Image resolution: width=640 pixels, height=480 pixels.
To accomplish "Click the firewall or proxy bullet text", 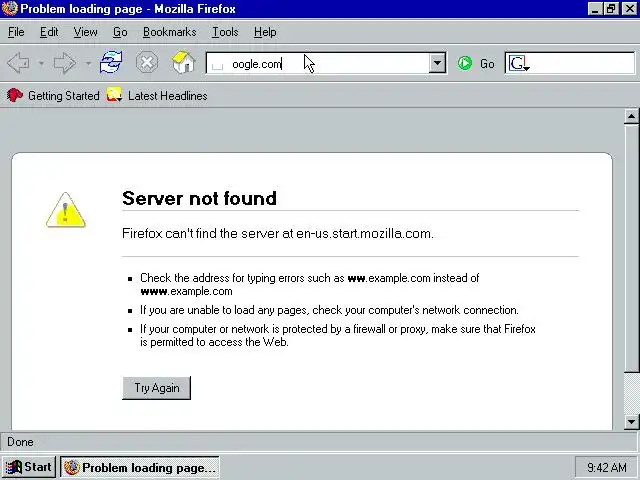I will pyautogui.click(x=338, y=336).
